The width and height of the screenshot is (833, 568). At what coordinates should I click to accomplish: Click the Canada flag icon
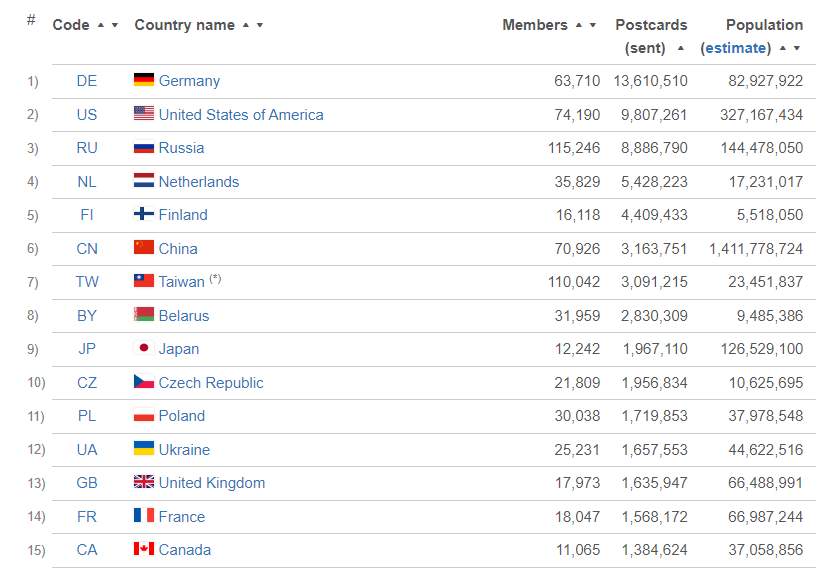(x=144, y=549)
